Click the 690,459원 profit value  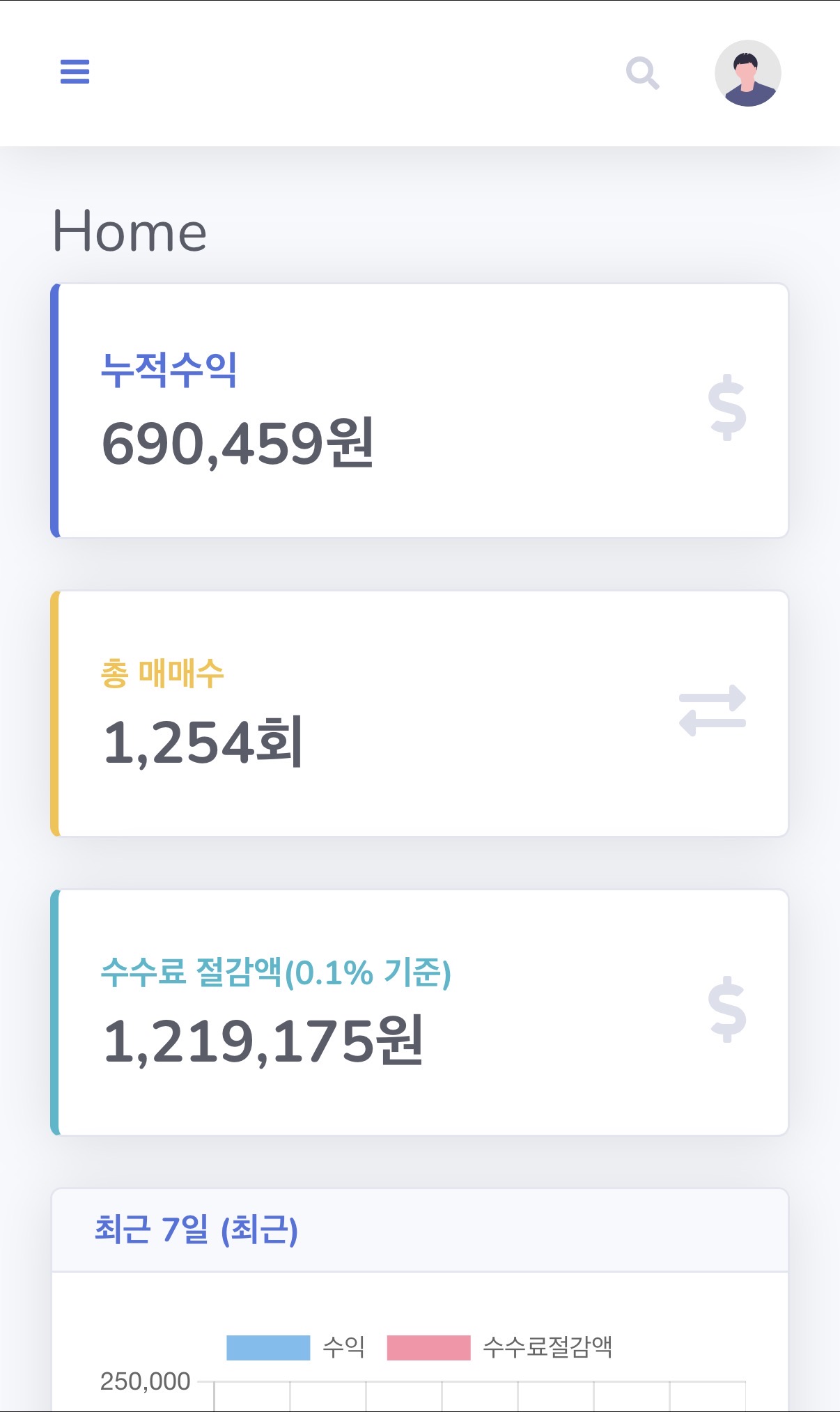pos(238,443)
